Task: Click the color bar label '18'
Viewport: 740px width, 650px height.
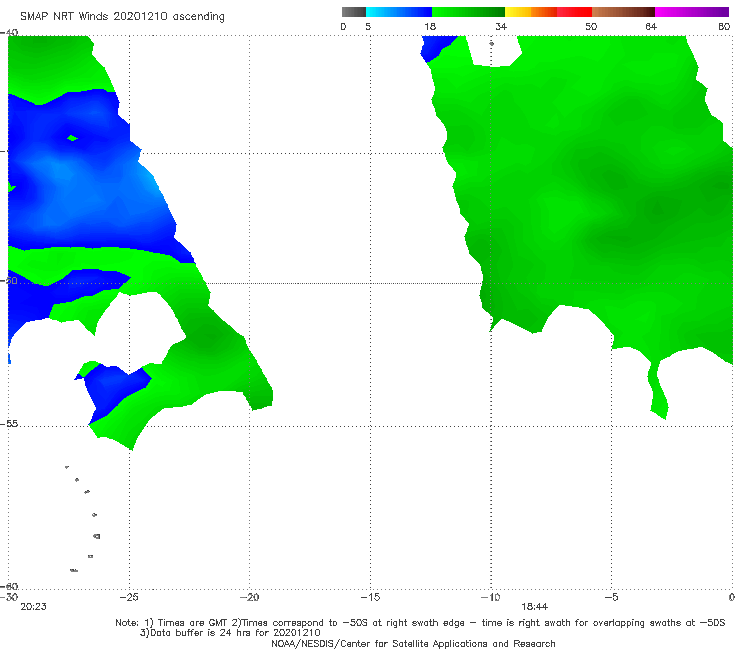Action: tap(430, 26)
